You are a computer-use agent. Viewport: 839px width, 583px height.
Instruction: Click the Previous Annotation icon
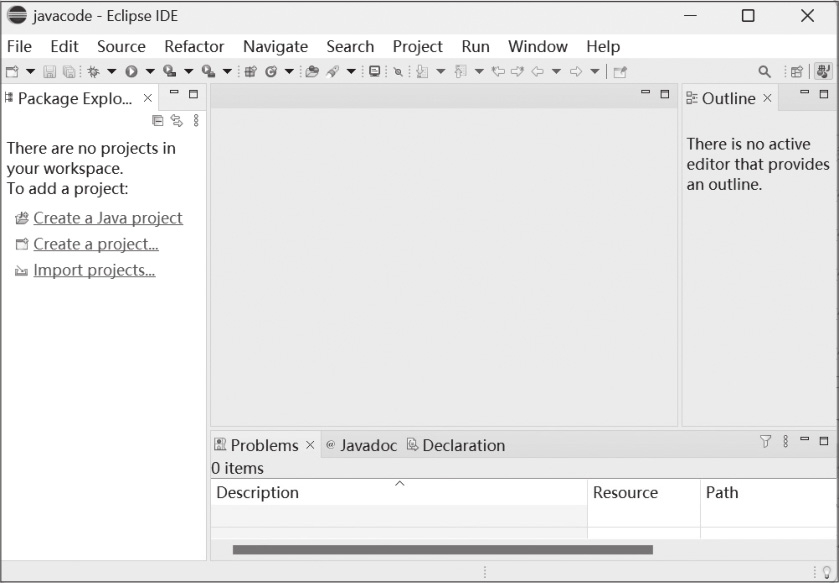click(x=460, y=71)
